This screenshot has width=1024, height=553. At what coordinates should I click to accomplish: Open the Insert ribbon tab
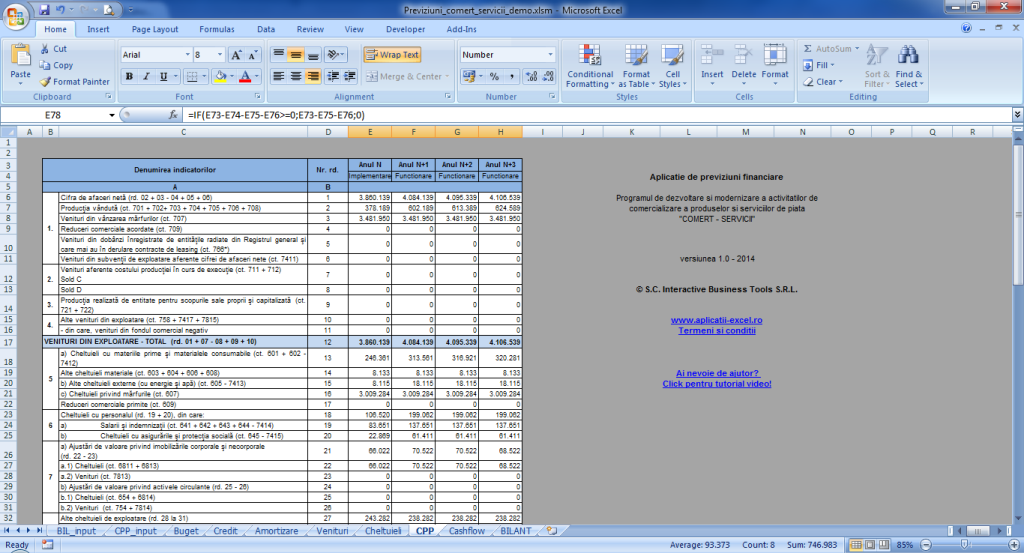(98, 29)
